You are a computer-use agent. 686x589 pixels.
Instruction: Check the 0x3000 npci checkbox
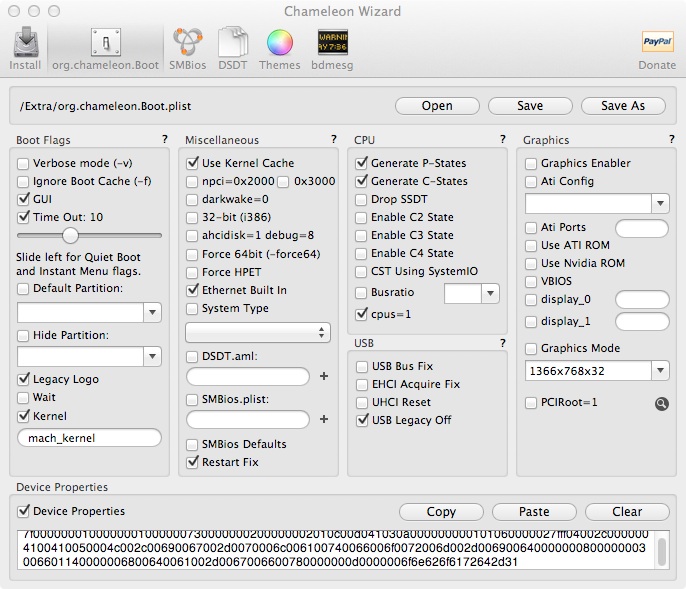coord(283,182)
